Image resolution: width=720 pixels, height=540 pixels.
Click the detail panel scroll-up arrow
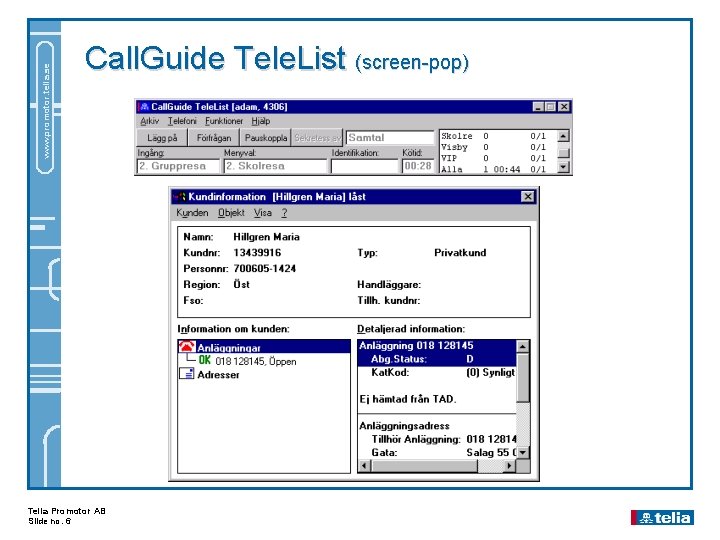click(x=523, y=346)
